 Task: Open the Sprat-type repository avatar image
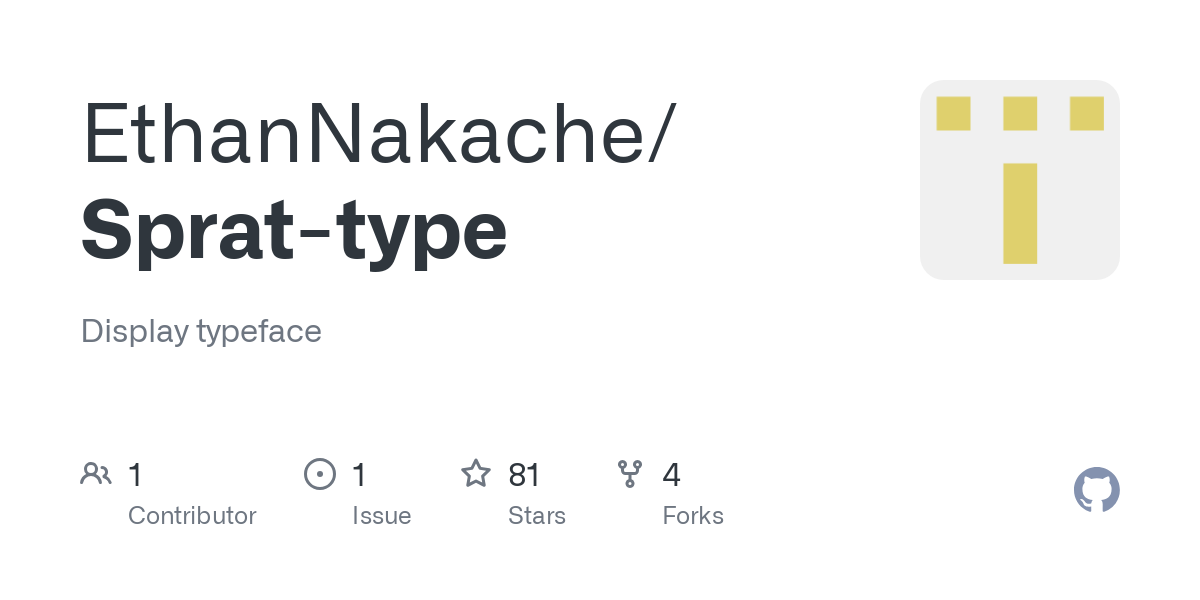(1019, 180)
